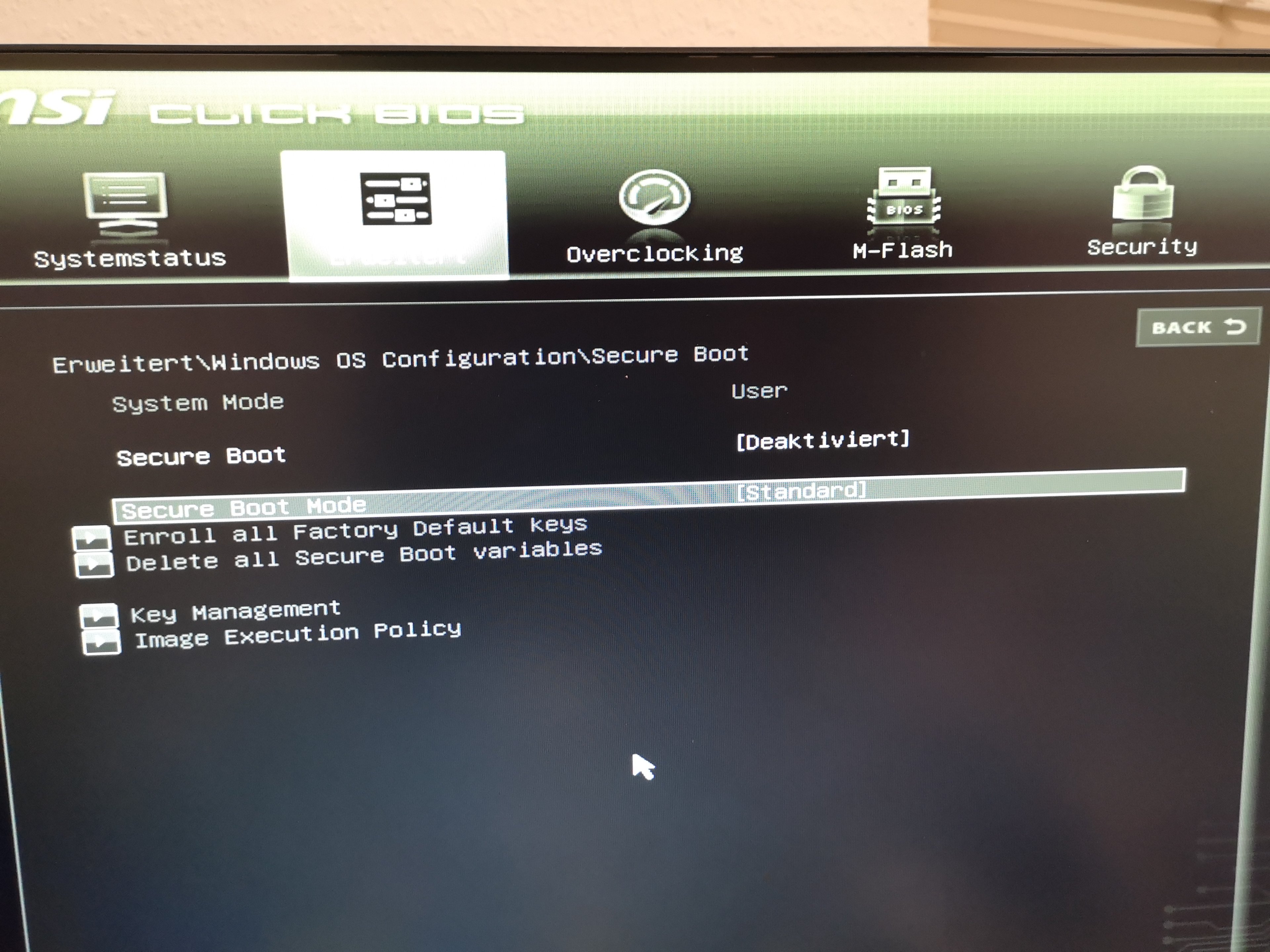Viewport: 1270px width, 952px height.
Task: Click the Erweitert sliders icon
Action: click(396, 199)
